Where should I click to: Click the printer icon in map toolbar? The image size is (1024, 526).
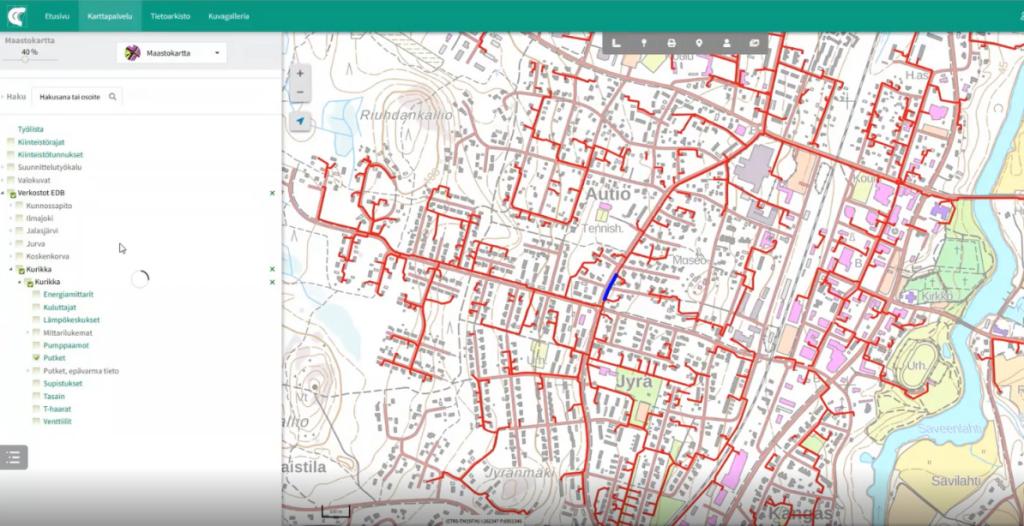click(671, 43)
